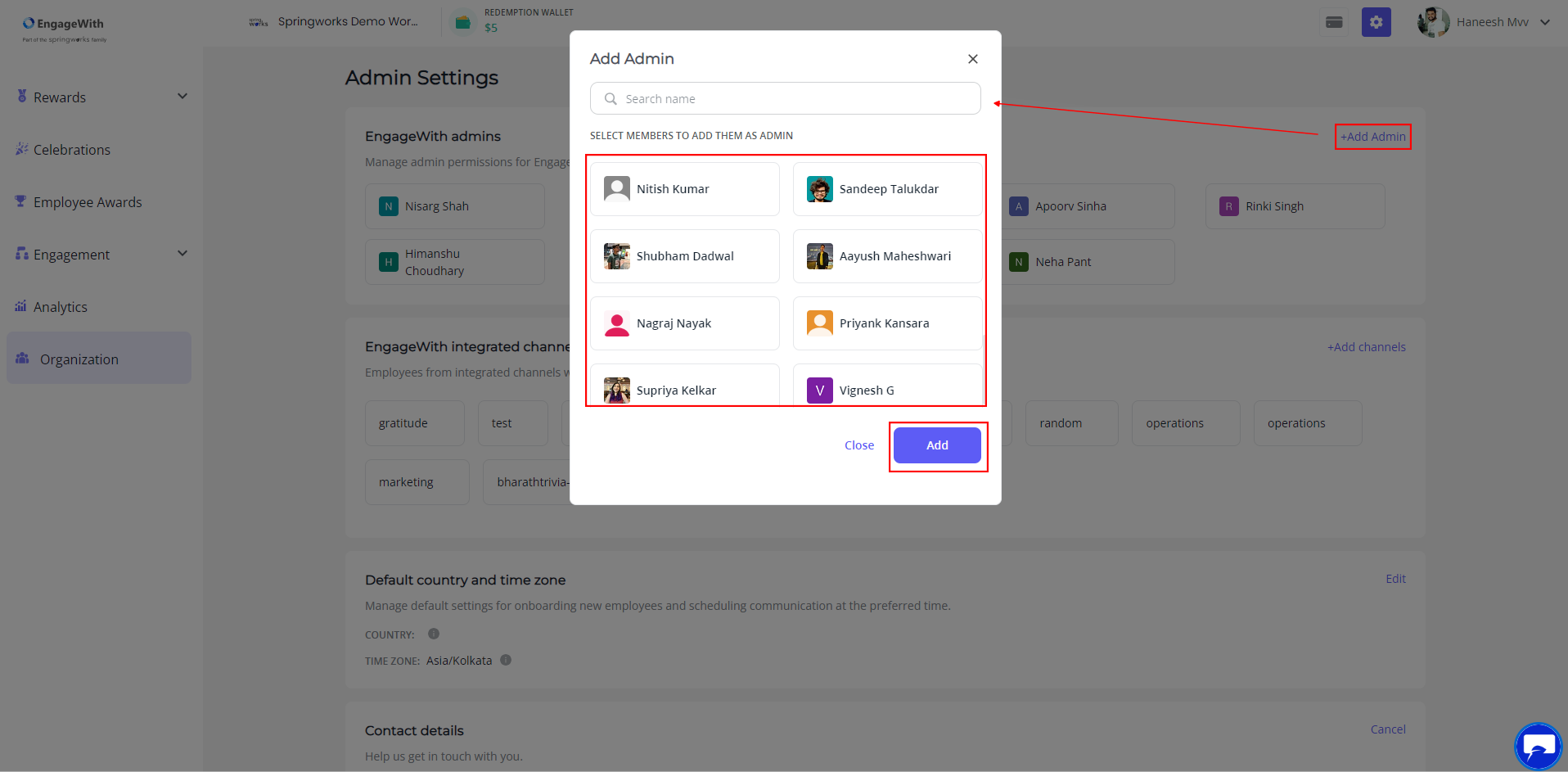Image resolution: width=1568 pixels, height=772 pixels.
Task: Click Nisarg Shah admin card
Action: (x=455, y=206)
